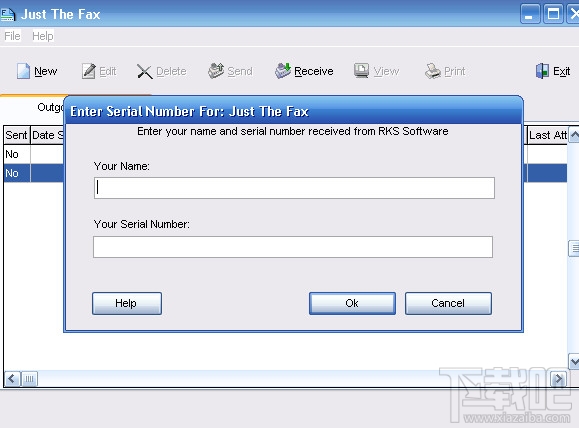579x428 pixels.
Task: Select the first row with Sent No
Action: 33,154
